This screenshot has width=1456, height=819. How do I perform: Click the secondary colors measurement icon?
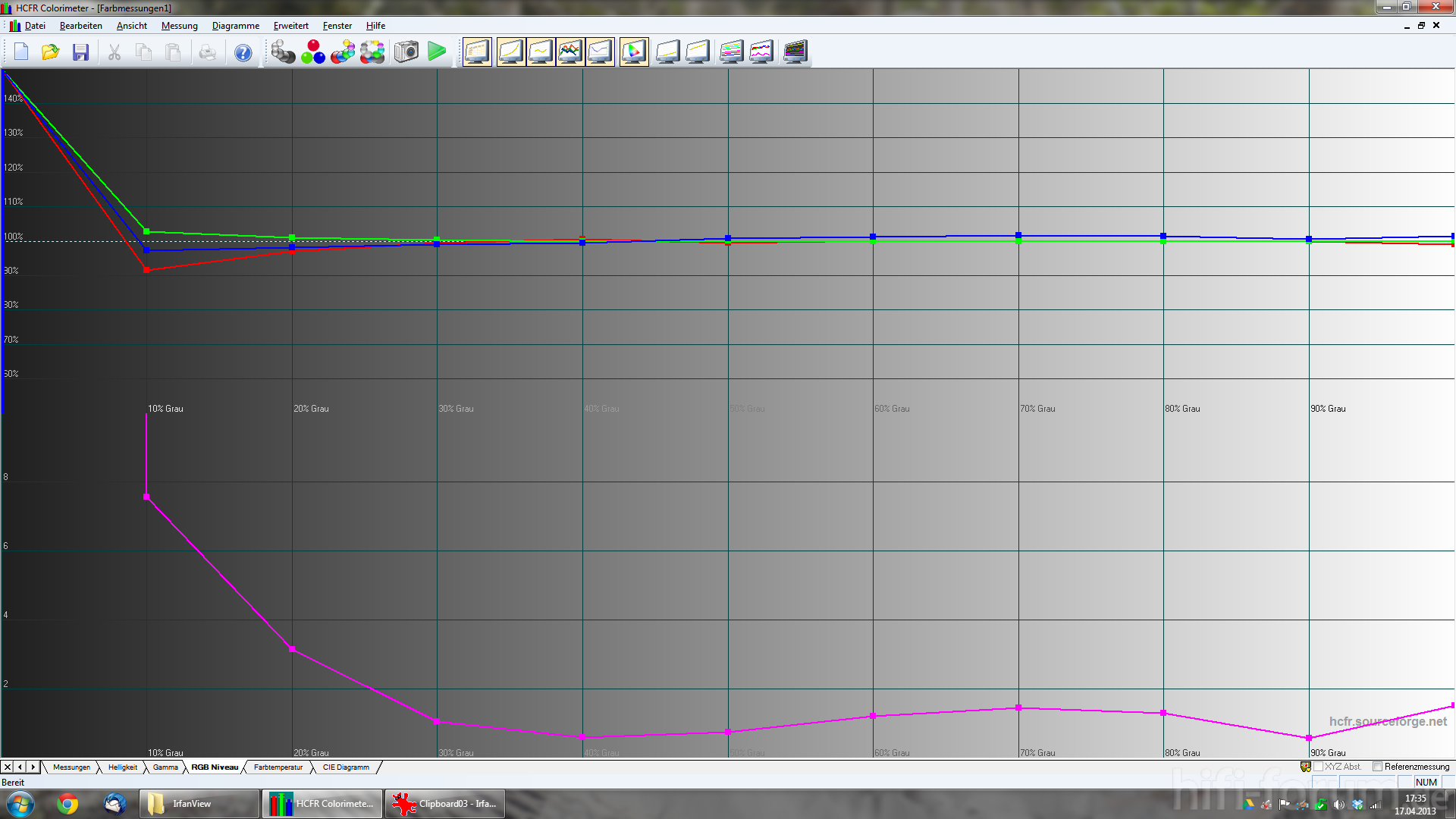click(343, 52)
